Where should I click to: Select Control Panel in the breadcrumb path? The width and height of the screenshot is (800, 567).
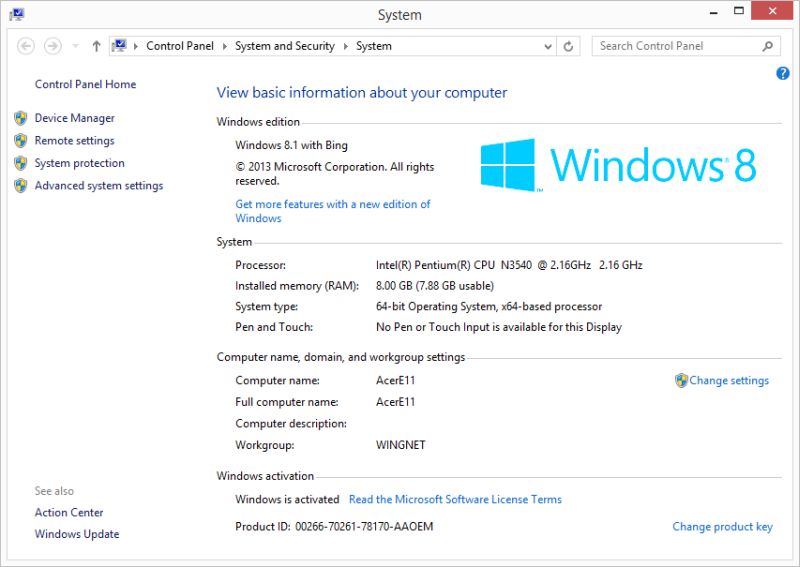pos(180,46)
